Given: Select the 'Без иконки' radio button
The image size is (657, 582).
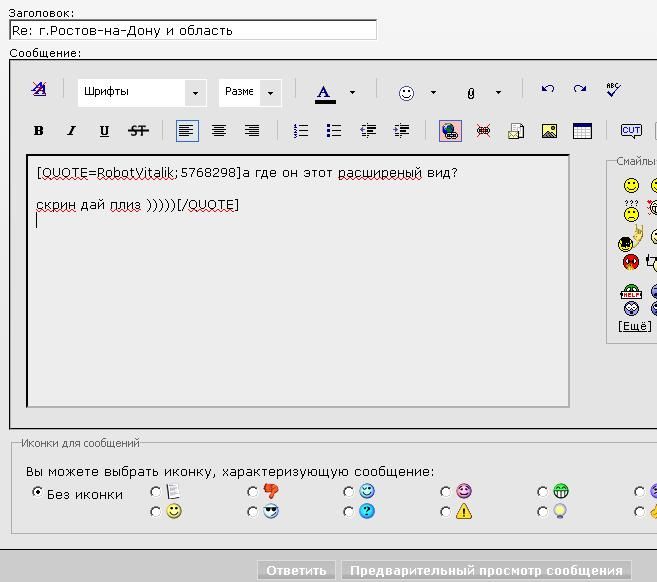Looking at the screenshot, I should coord(38,492).
